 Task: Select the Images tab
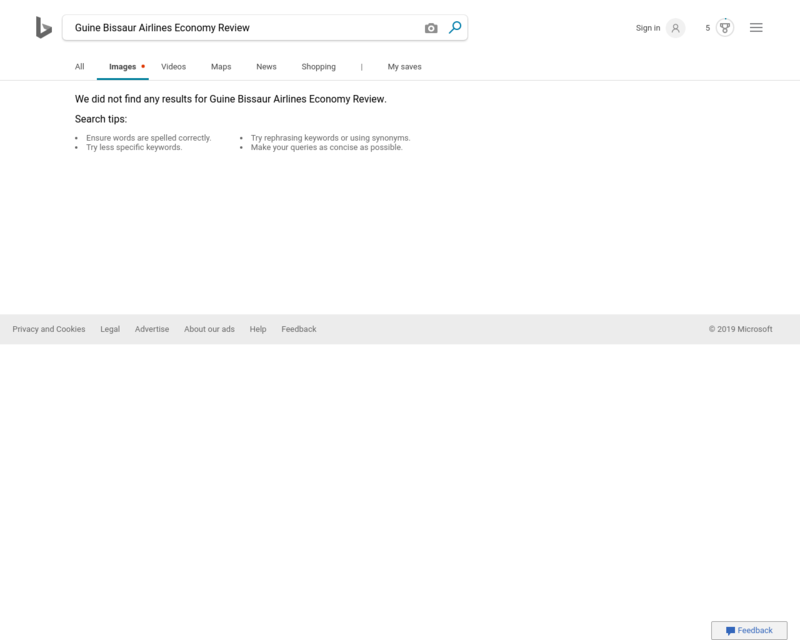(122, 67)
